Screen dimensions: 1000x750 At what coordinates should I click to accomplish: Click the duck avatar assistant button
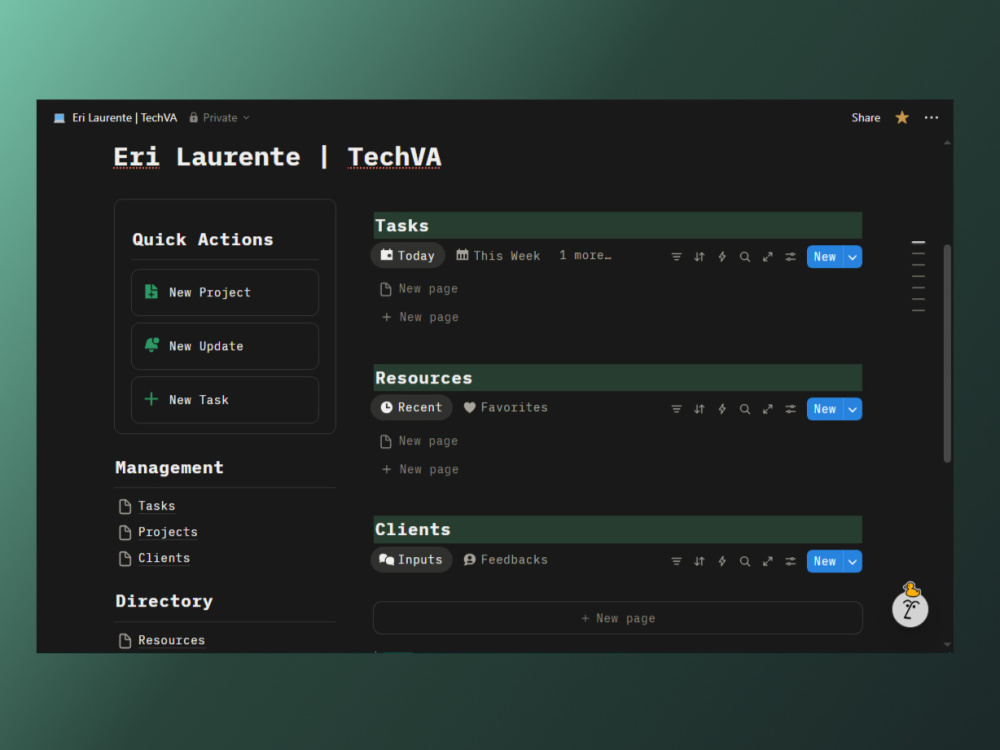tap(910, 605)
